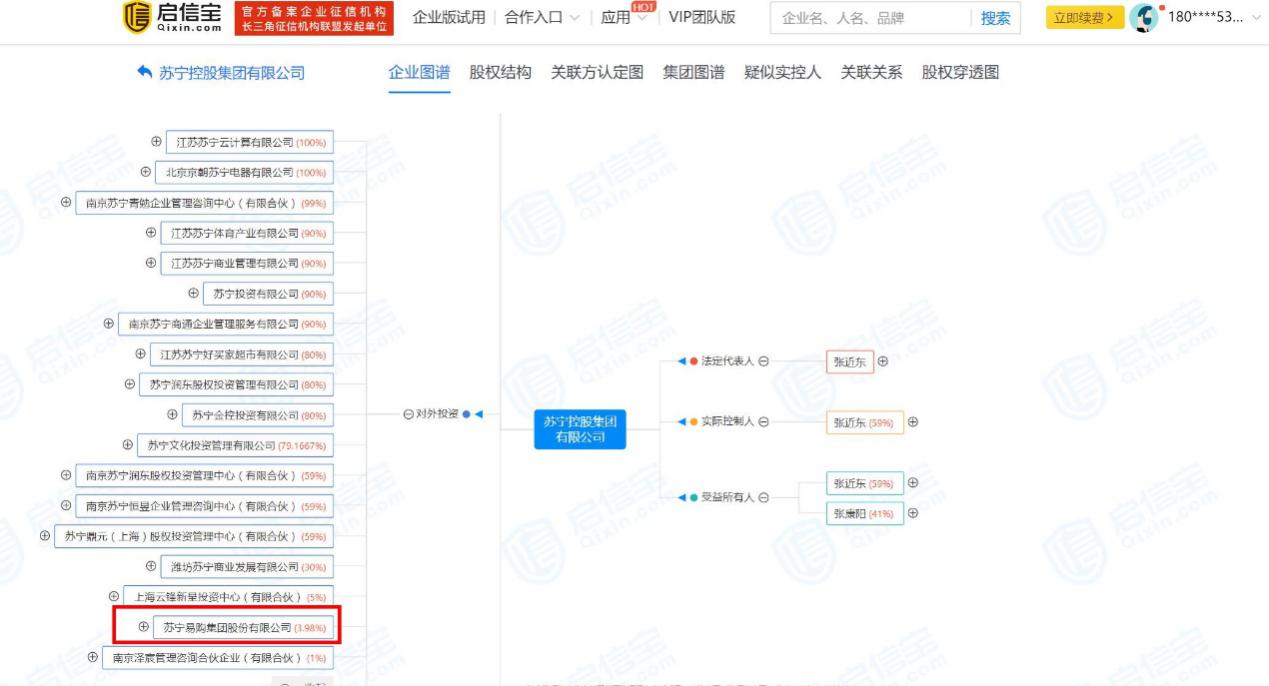Collapse the 对外投资 branch

pyautogui.click(x=408, y=414)
